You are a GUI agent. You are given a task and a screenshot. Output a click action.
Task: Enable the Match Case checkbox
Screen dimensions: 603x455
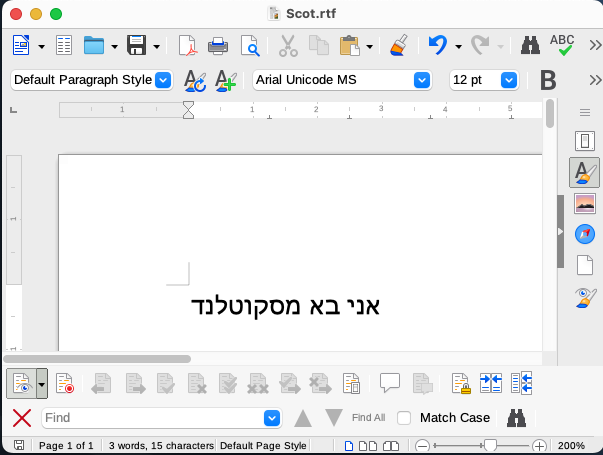click(404, 418)
